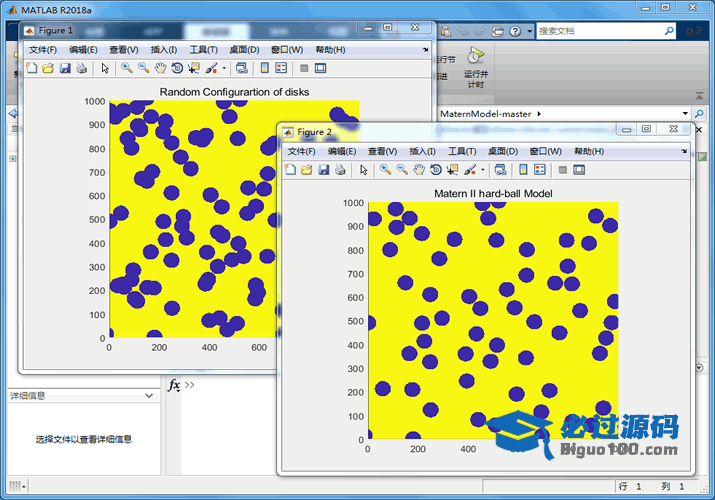Insert Legend in Figure 2

tap(540, 170)
